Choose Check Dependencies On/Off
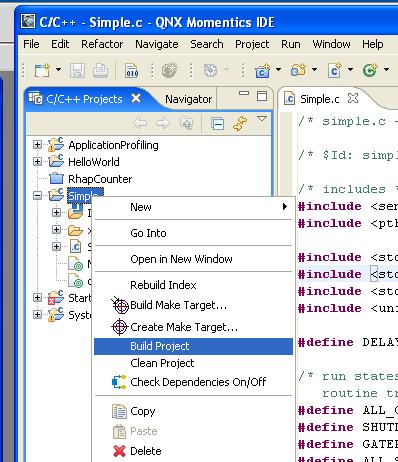 193,382
